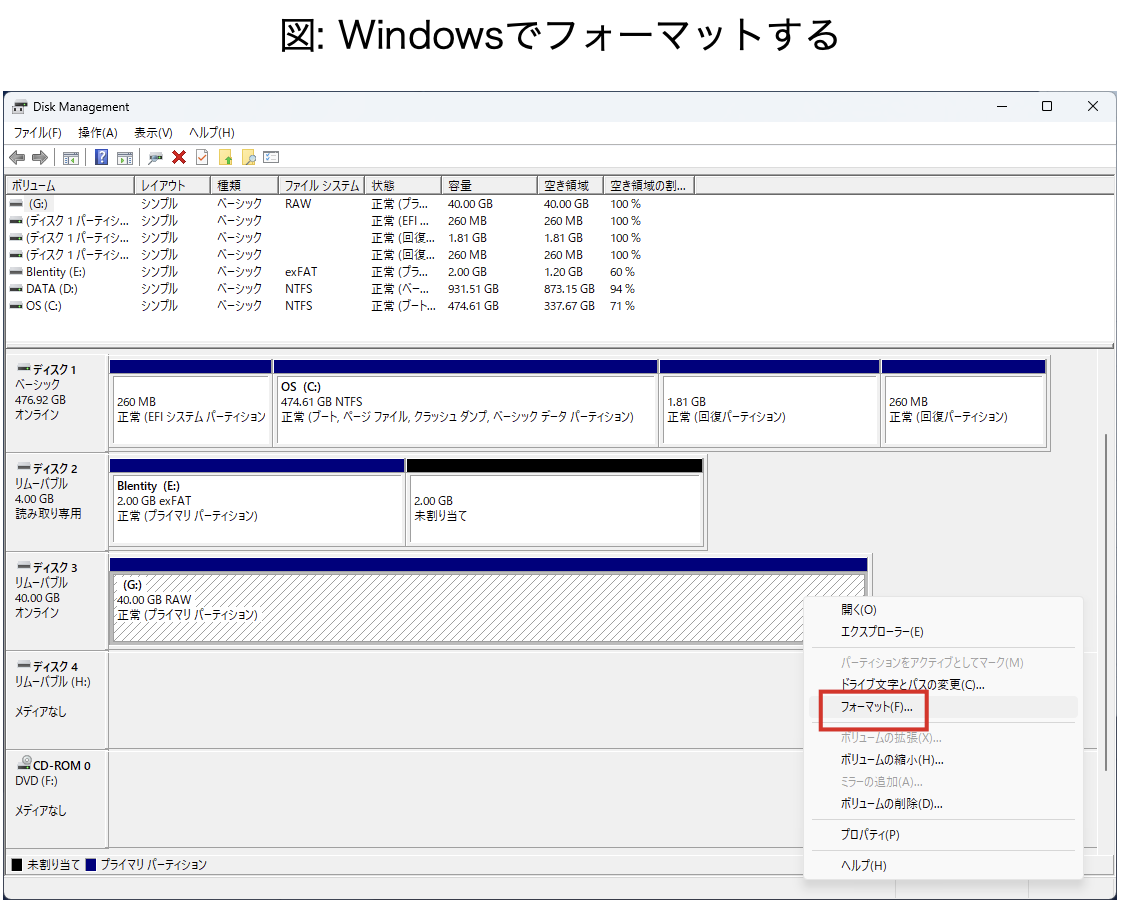Sort by the レイアウト column header

pyautogui.click(x=172, y=186)
